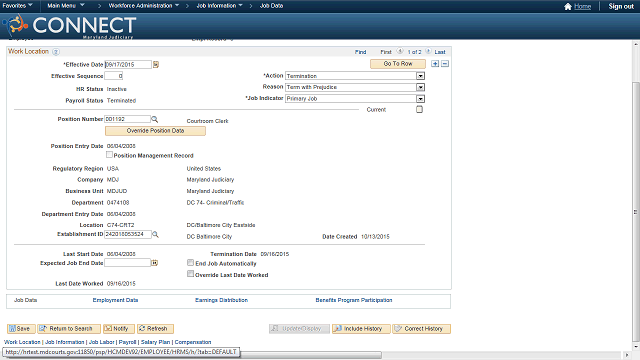Toggle the Current checkbox

[419, 109]
